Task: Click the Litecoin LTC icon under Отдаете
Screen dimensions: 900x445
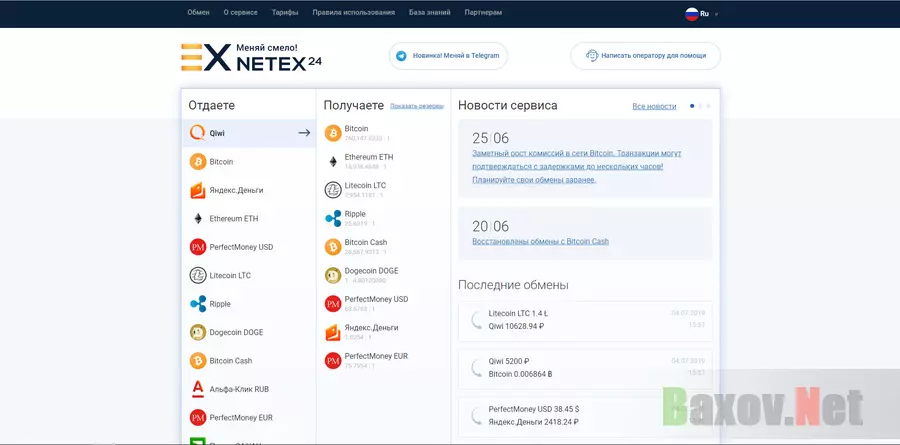Action: 198,276
